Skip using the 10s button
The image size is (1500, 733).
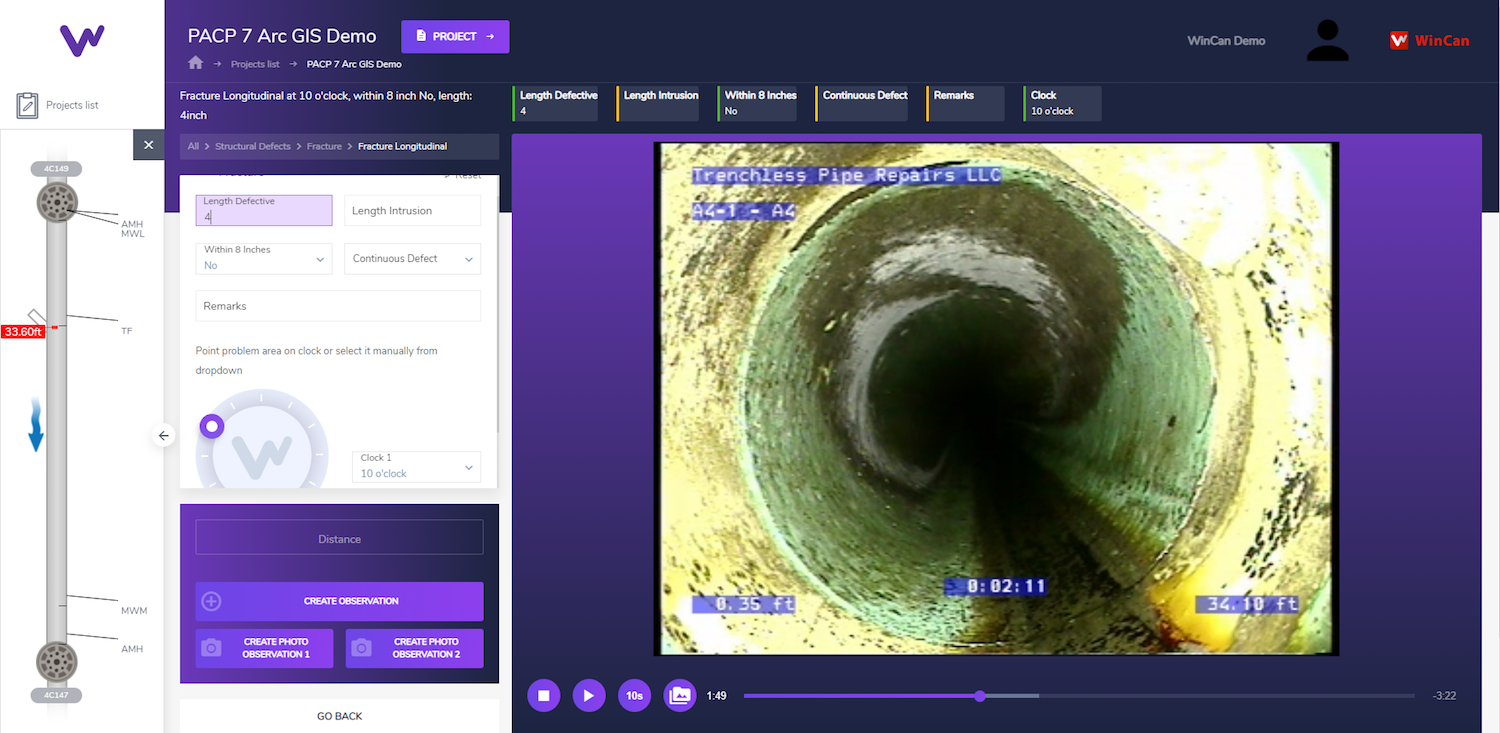(634, 695)
